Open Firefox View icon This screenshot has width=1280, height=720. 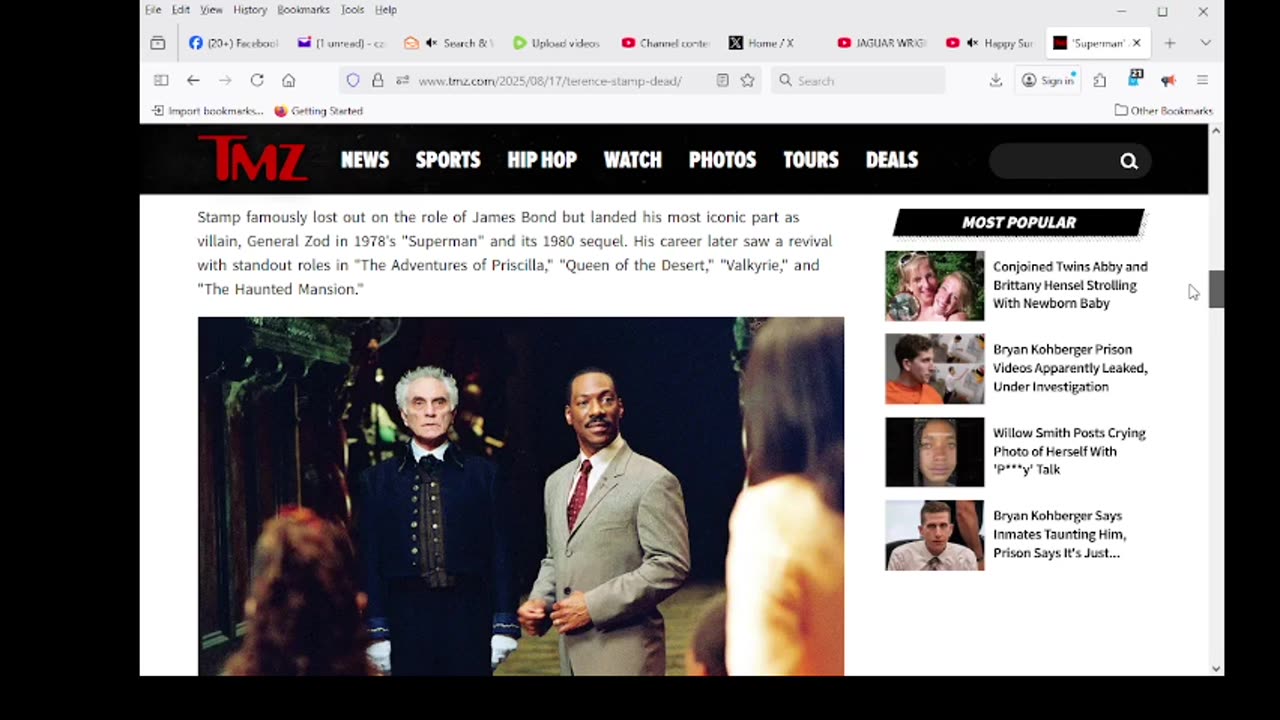pos(158,43)
